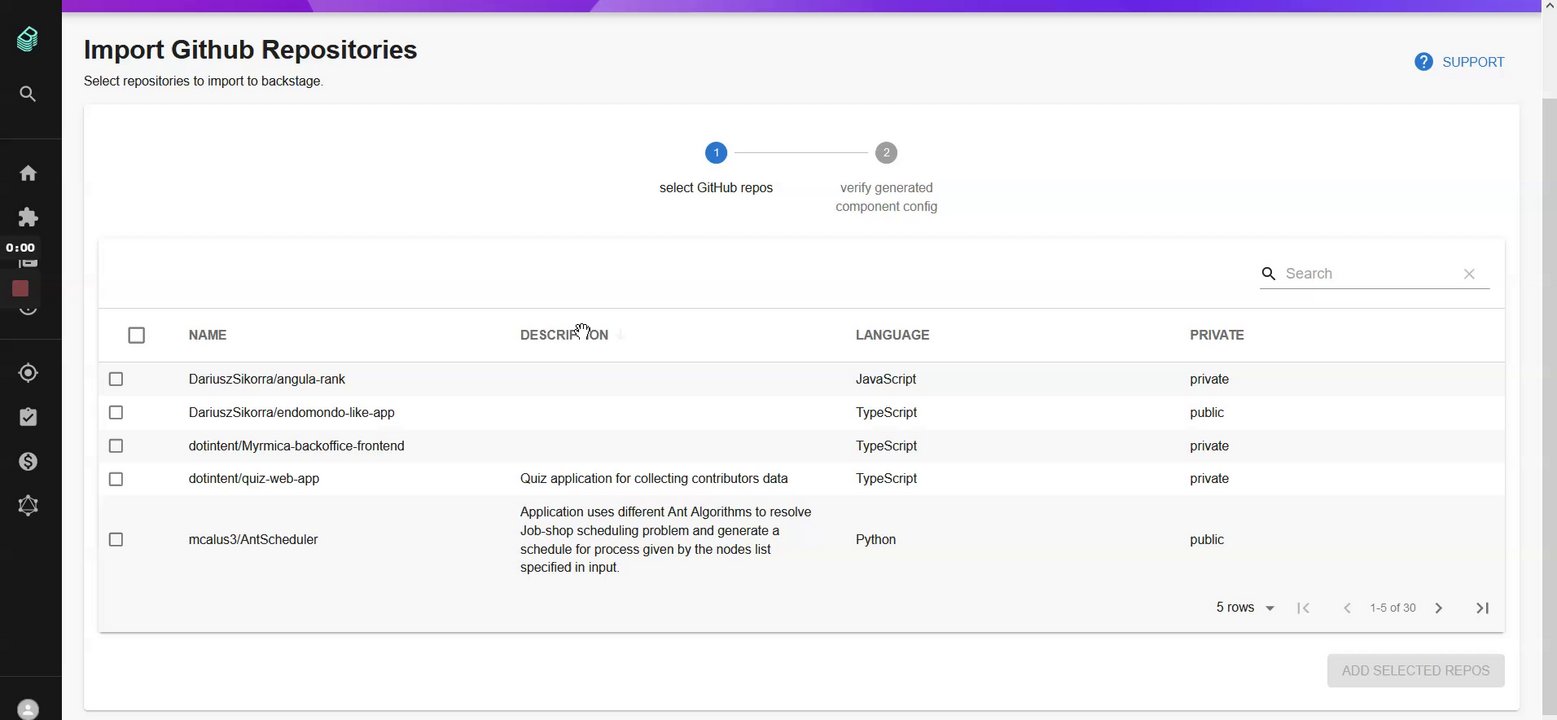
Task: Check the endomondo-like-app row checkbox
Action: point(116,412)
